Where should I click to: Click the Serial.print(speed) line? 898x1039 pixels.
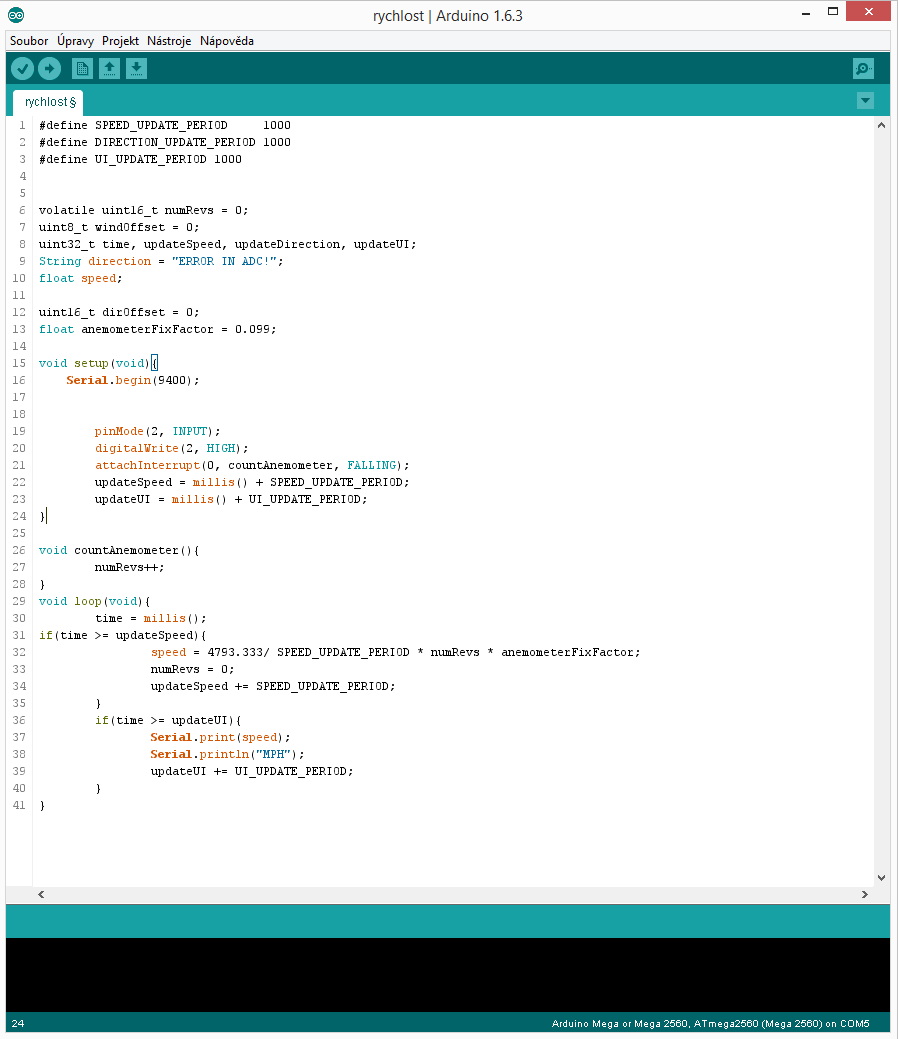point(220,738)
